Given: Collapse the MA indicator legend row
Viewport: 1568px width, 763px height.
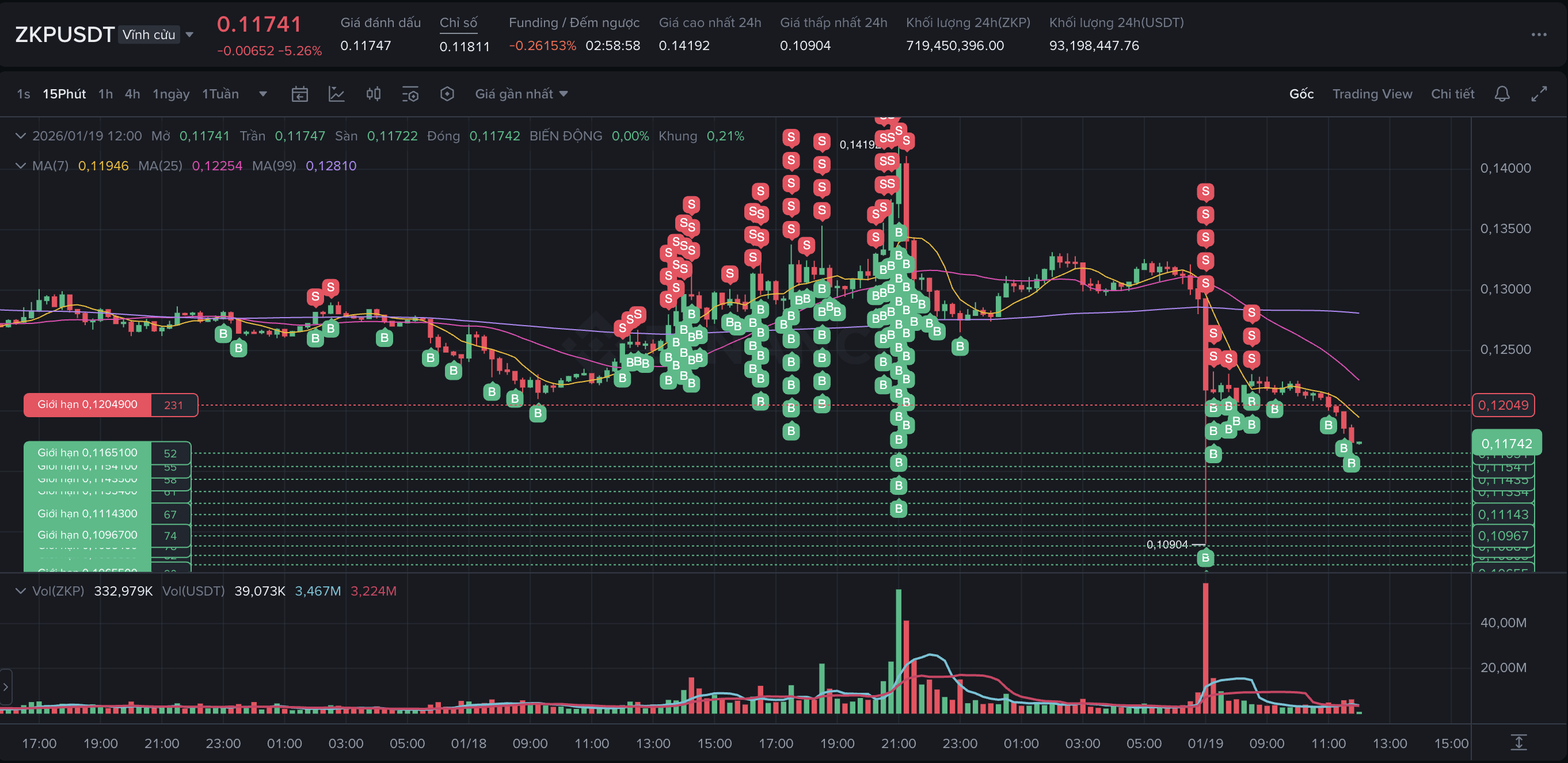Looking at the screenshot, I should click(21, 166).
